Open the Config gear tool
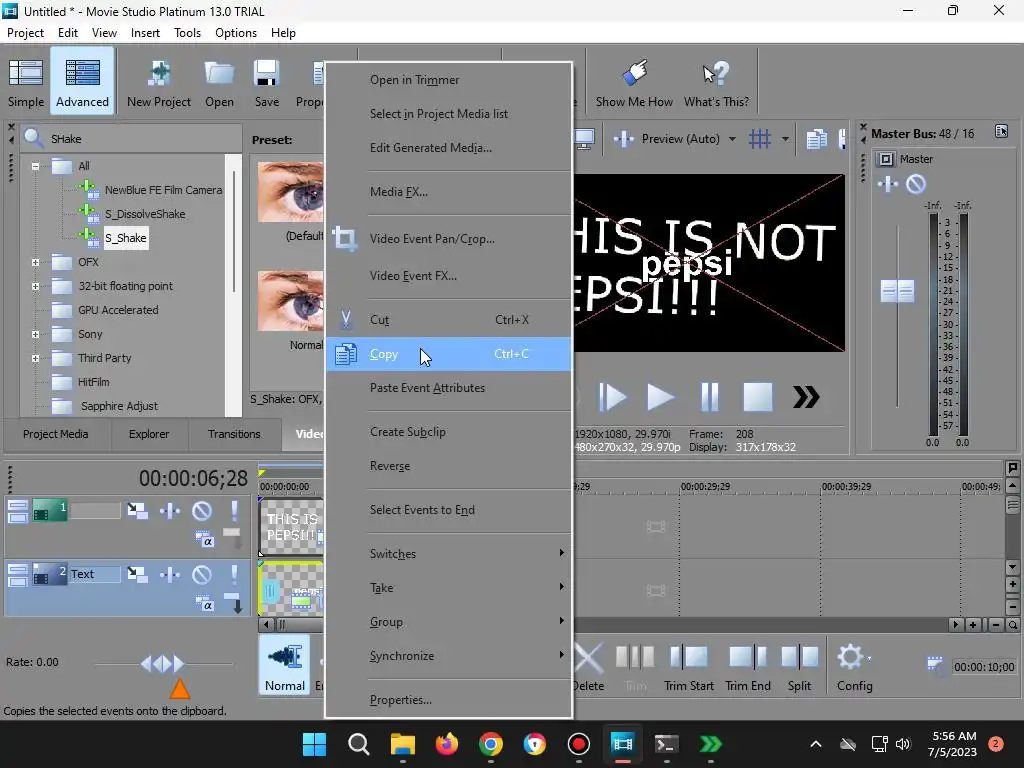This screenshot has height=768, width=1024. point(854,667)
